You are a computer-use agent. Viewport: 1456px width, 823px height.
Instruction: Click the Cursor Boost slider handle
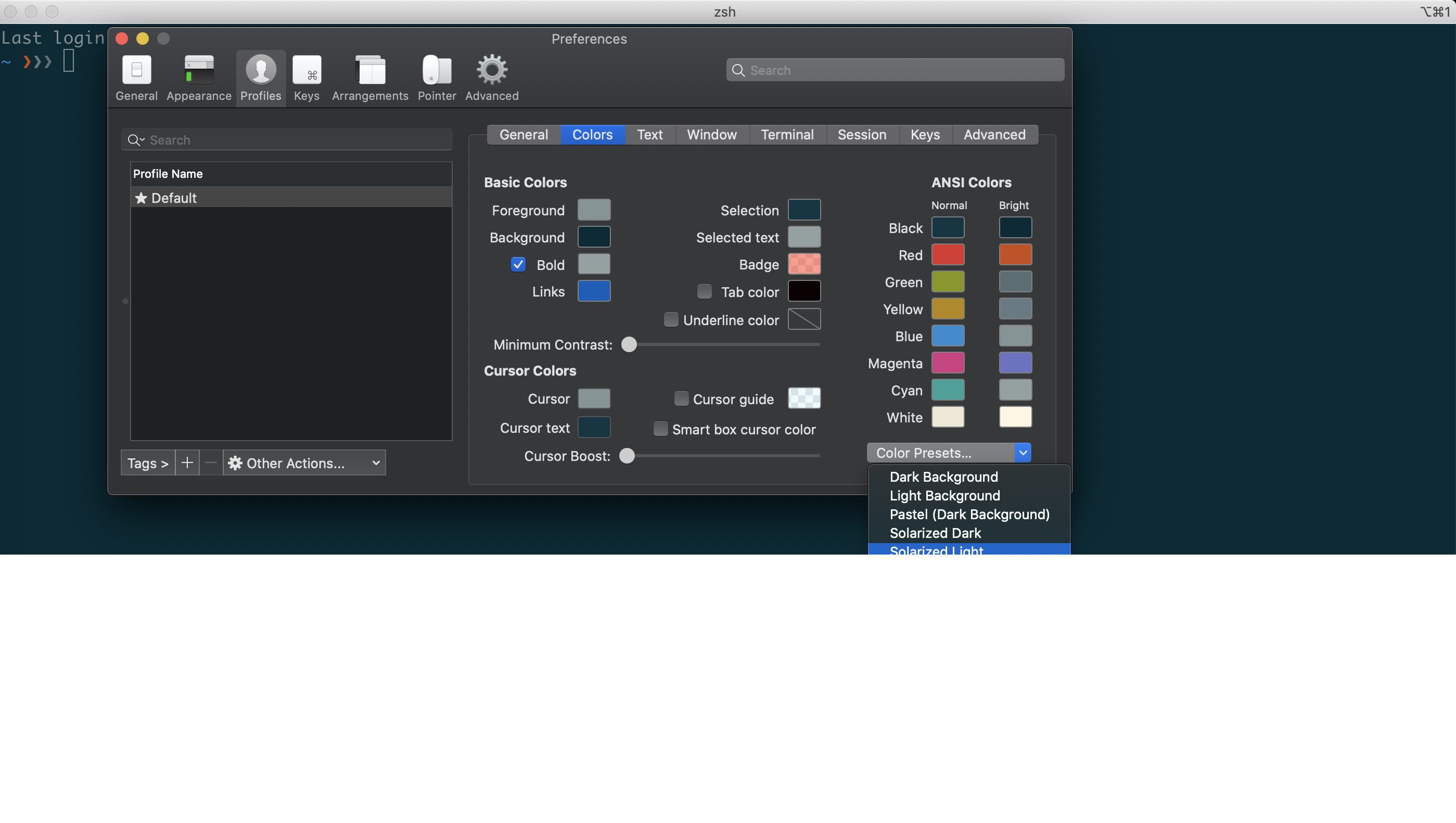click(627, 456)
